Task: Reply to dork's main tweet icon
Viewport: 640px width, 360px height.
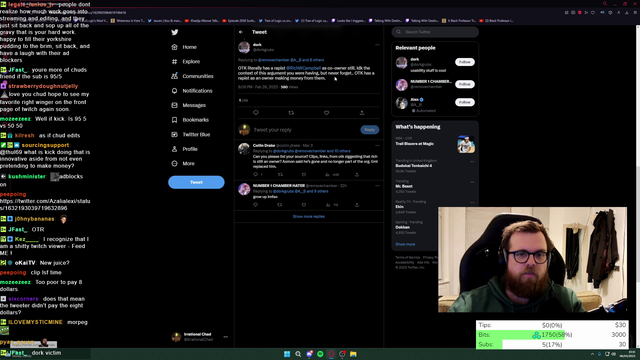Action: 256,113
